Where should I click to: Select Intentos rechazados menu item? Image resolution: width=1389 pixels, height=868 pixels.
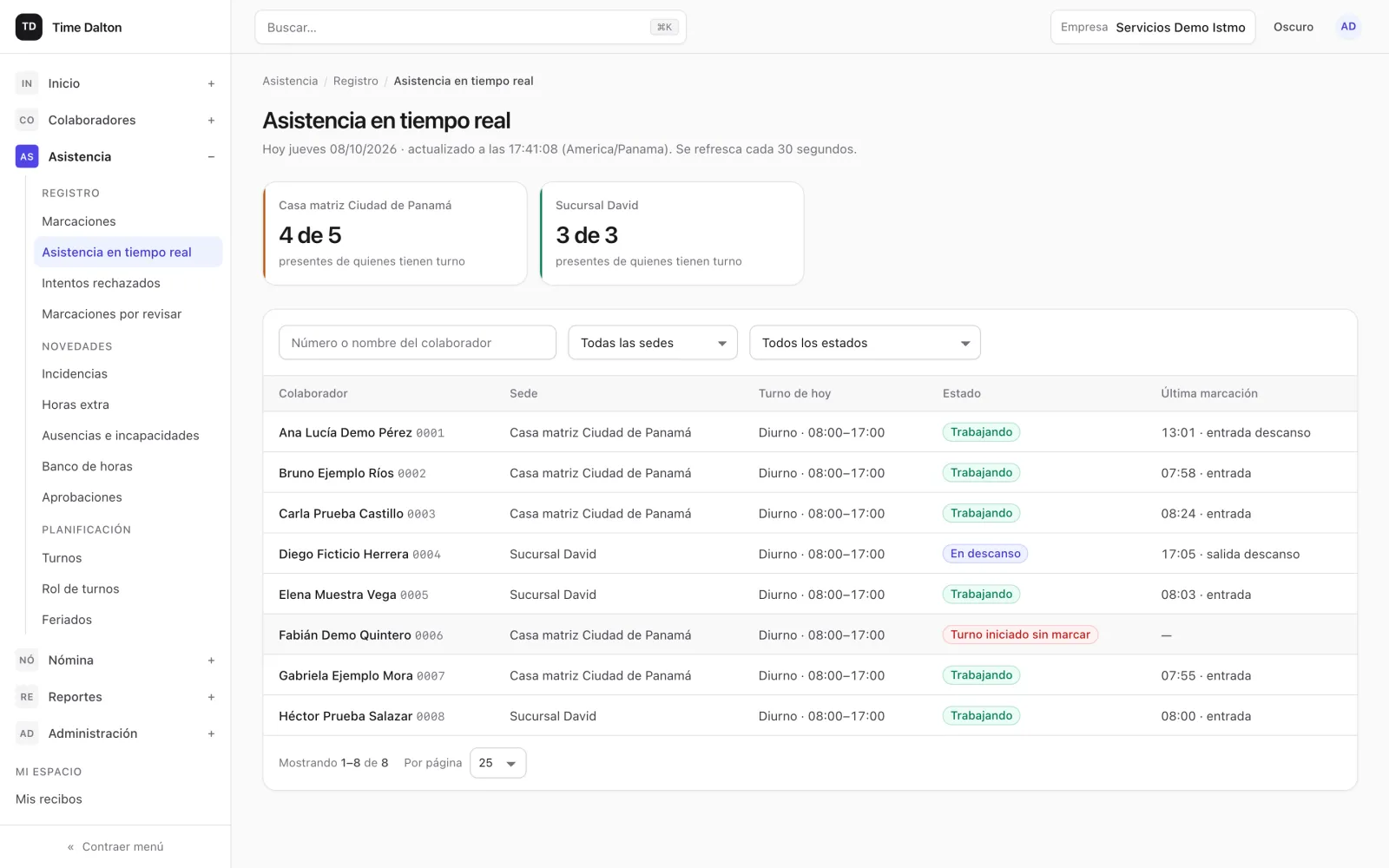pyautogui.click(x=101, y=283)
